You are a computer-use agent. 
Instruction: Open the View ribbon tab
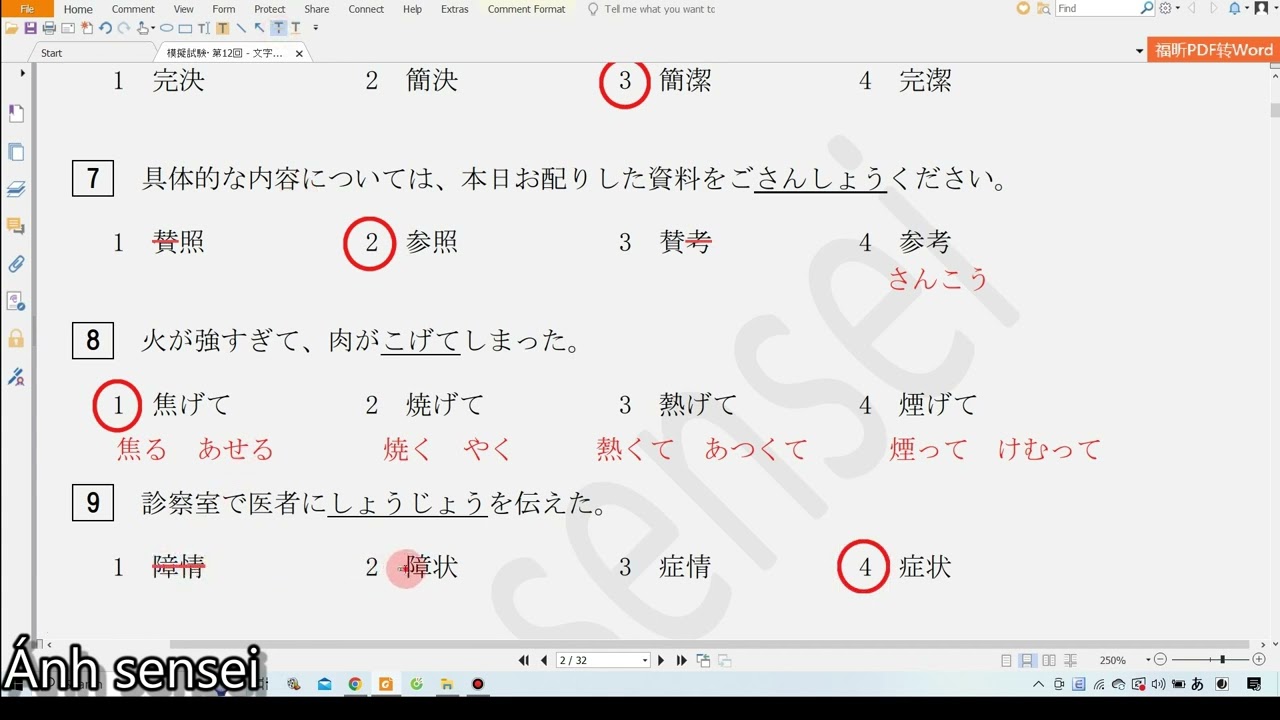184,9
